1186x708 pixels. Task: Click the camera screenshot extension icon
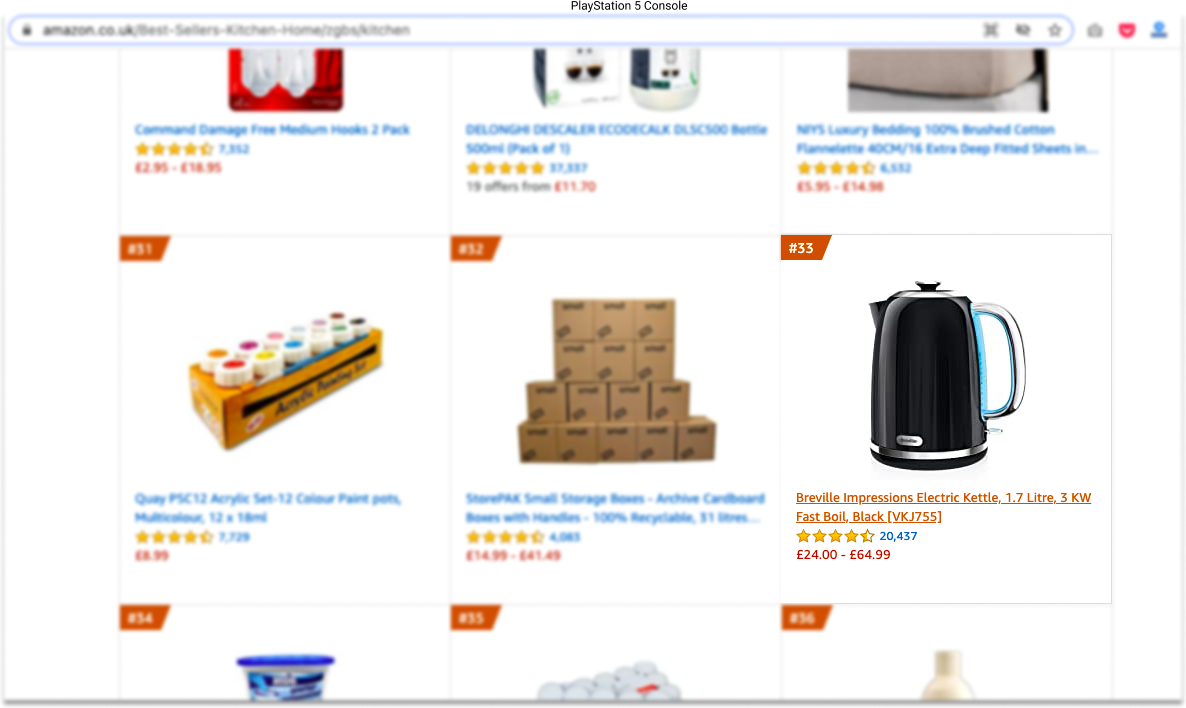pyautogui.click(x=1094, y=30)
